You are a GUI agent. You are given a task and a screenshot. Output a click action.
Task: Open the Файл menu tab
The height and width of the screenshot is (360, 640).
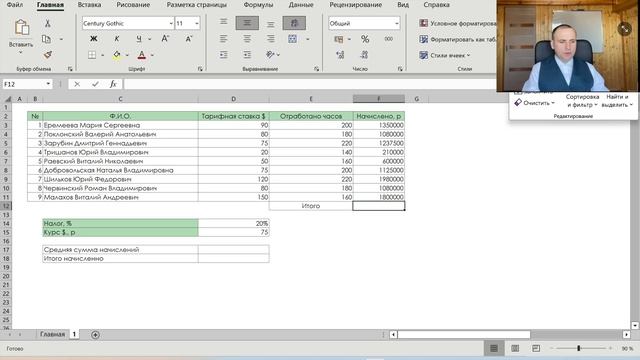[x=15, y=5]
